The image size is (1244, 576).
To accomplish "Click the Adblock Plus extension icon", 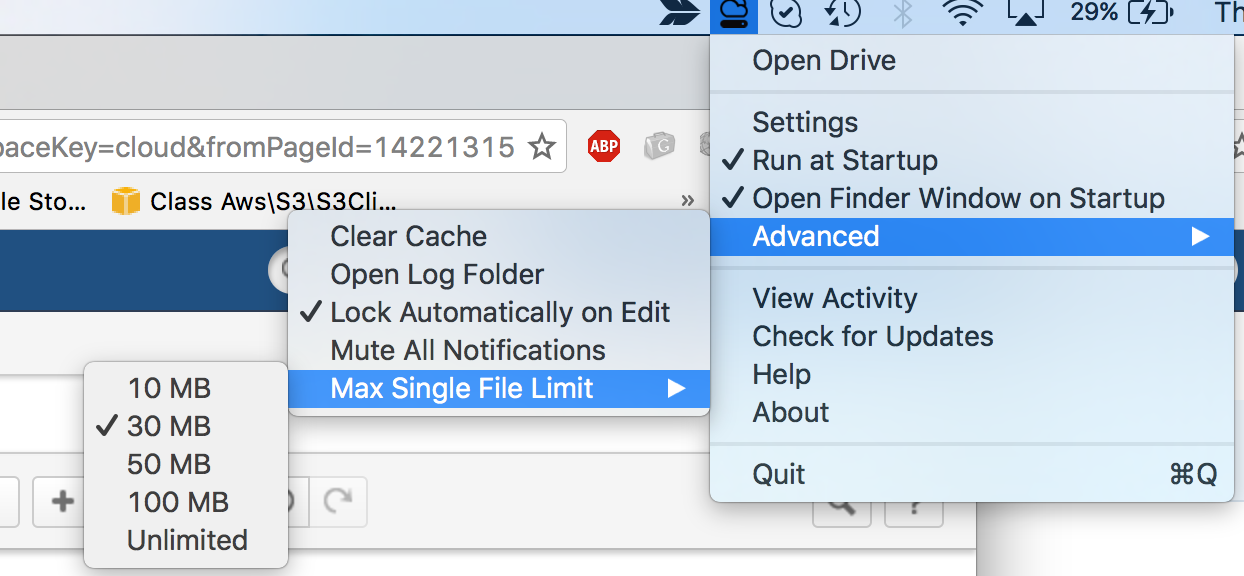I will tap(603, 147).
